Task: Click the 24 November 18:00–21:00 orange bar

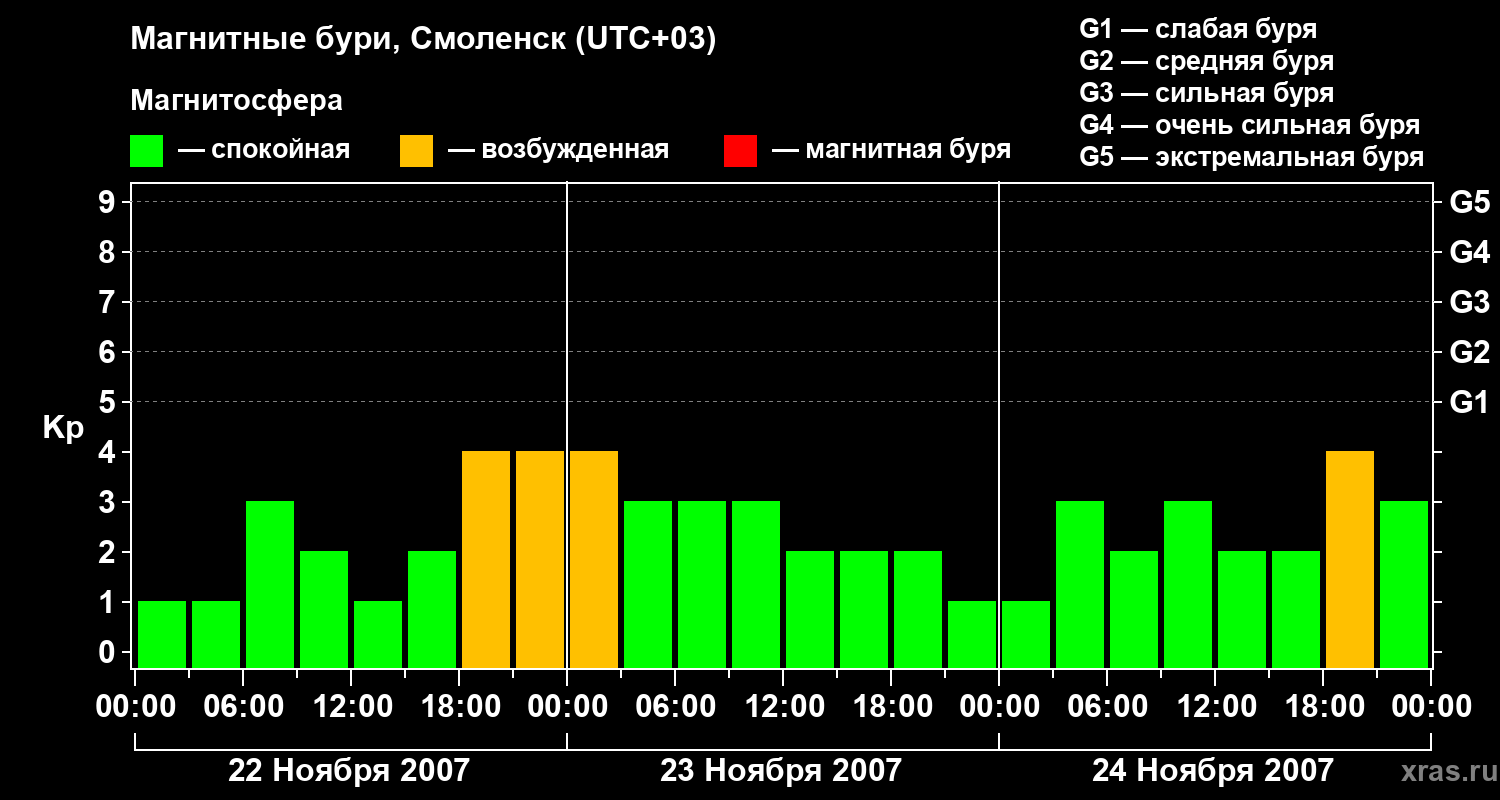Action: coord(1350,559)
